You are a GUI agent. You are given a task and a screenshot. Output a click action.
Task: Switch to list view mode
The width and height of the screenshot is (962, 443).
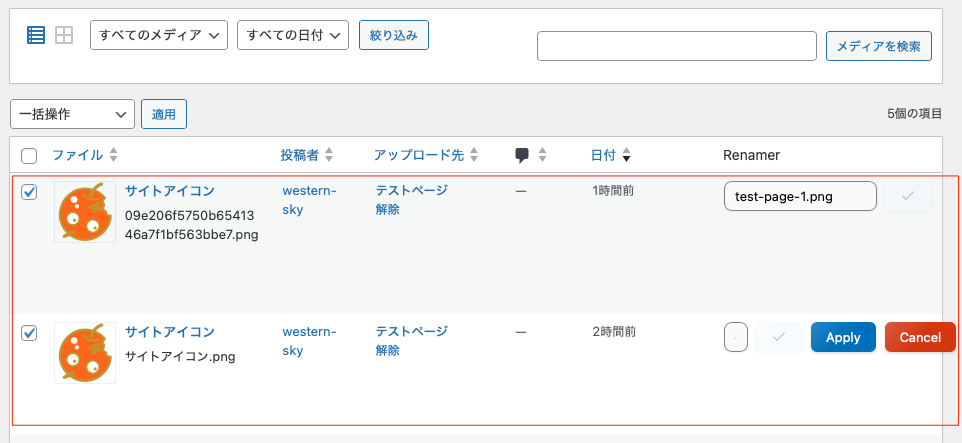pos(36,35)
